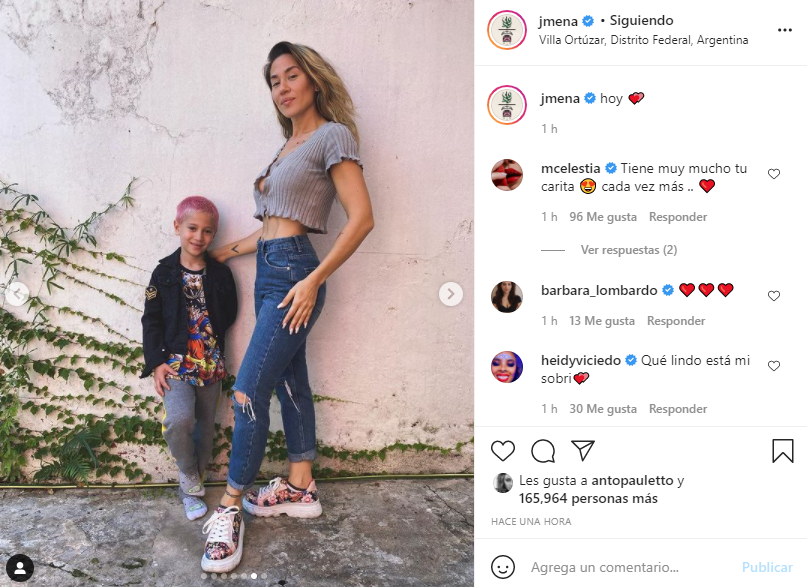Like barbara_lombardo's comment
This screenshot has width=807, height=587.
pyautogui.click(x=774, y=296)
